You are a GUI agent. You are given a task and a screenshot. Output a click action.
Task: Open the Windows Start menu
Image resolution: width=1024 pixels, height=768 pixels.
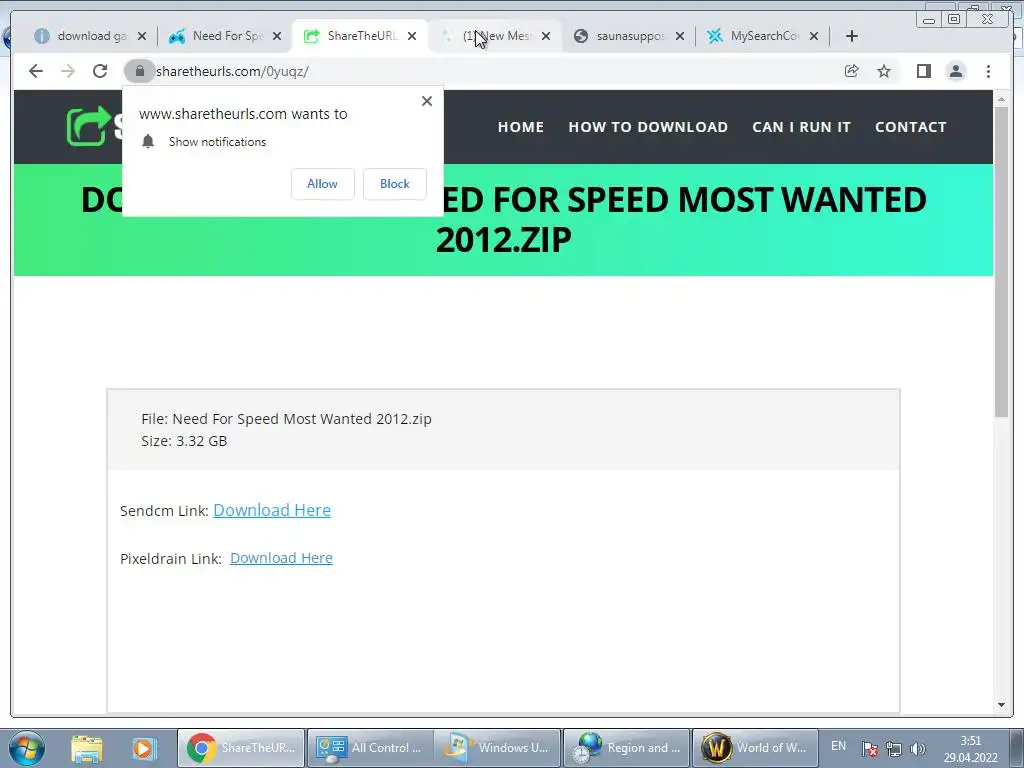(x=26, y=748)
